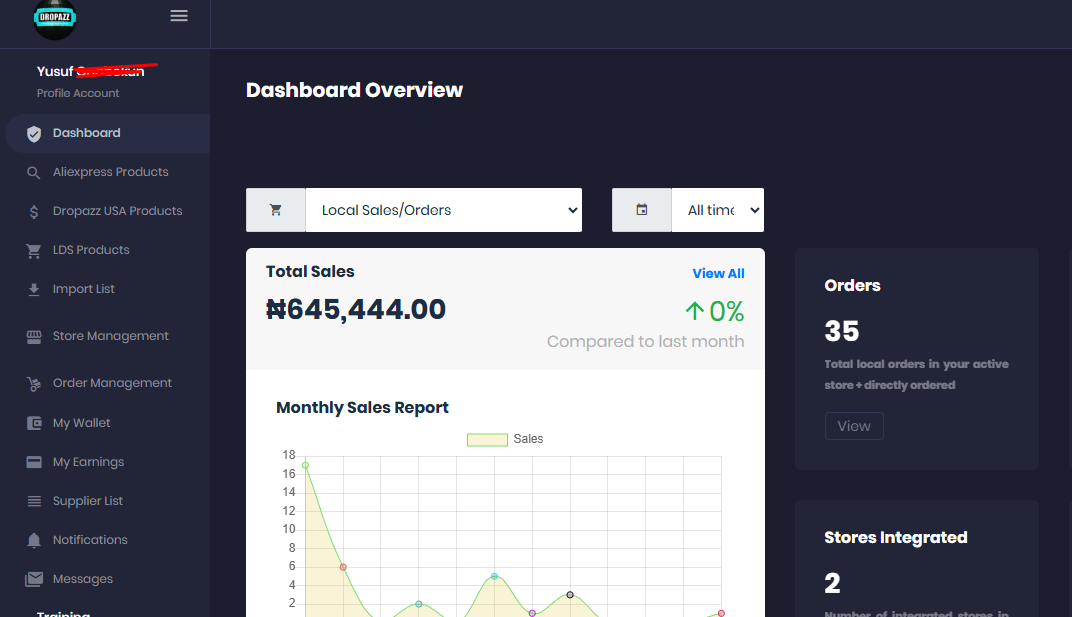This screenshot has height=617, width=1072.
Task: Open the All time period dropdown
Action: [x=717, y=210]
